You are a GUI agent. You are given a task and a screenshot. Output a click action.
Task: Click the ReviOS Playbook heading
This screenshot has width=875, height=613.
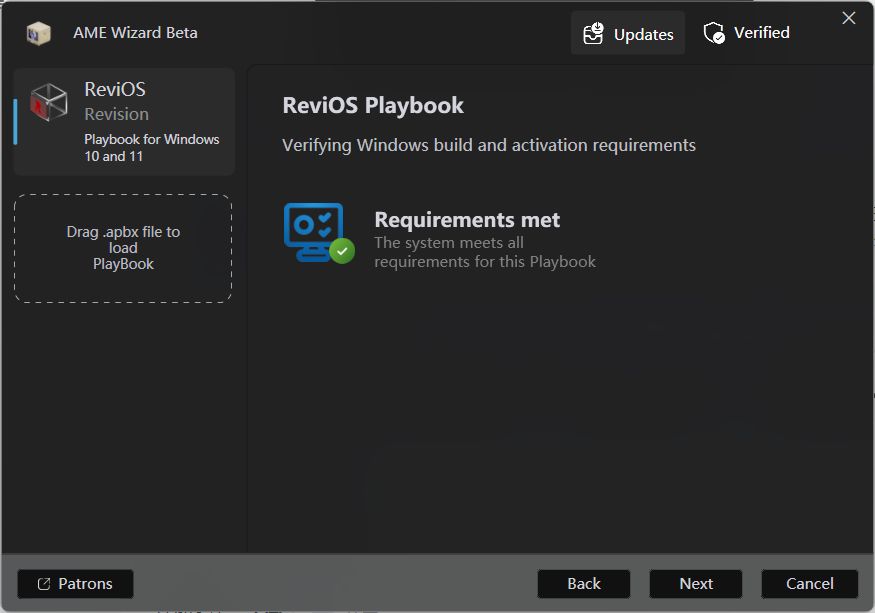(373, 106)
